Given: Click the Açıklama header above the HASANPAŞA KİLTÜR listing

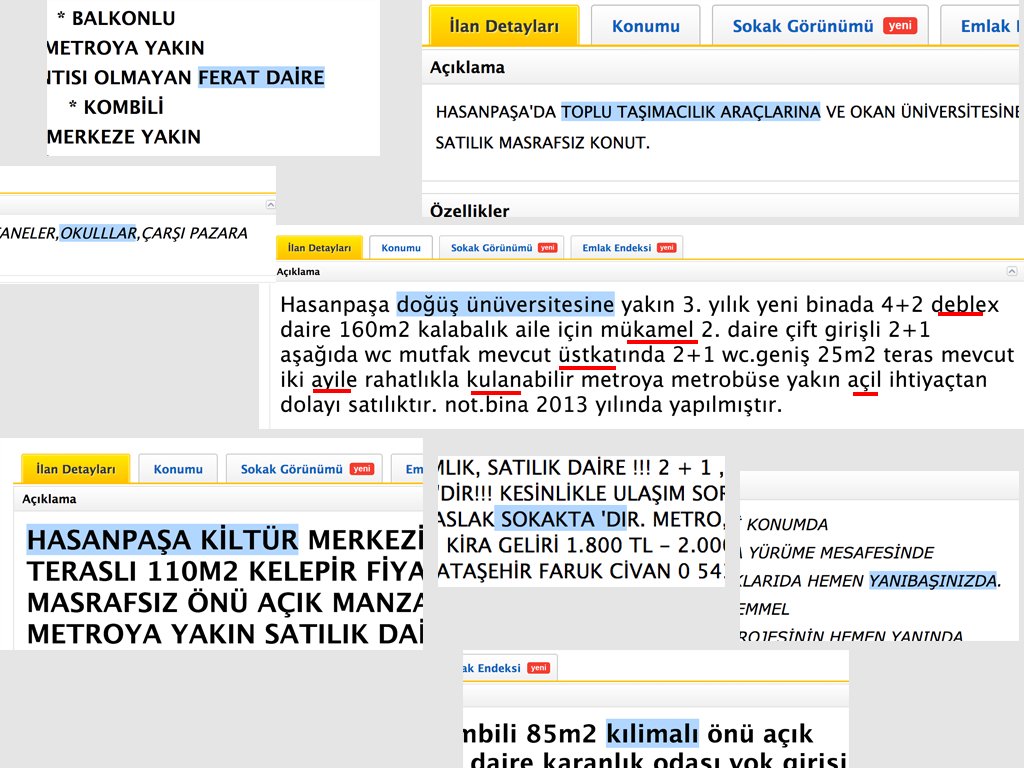Looking at the screenshot, I should 49,499.
